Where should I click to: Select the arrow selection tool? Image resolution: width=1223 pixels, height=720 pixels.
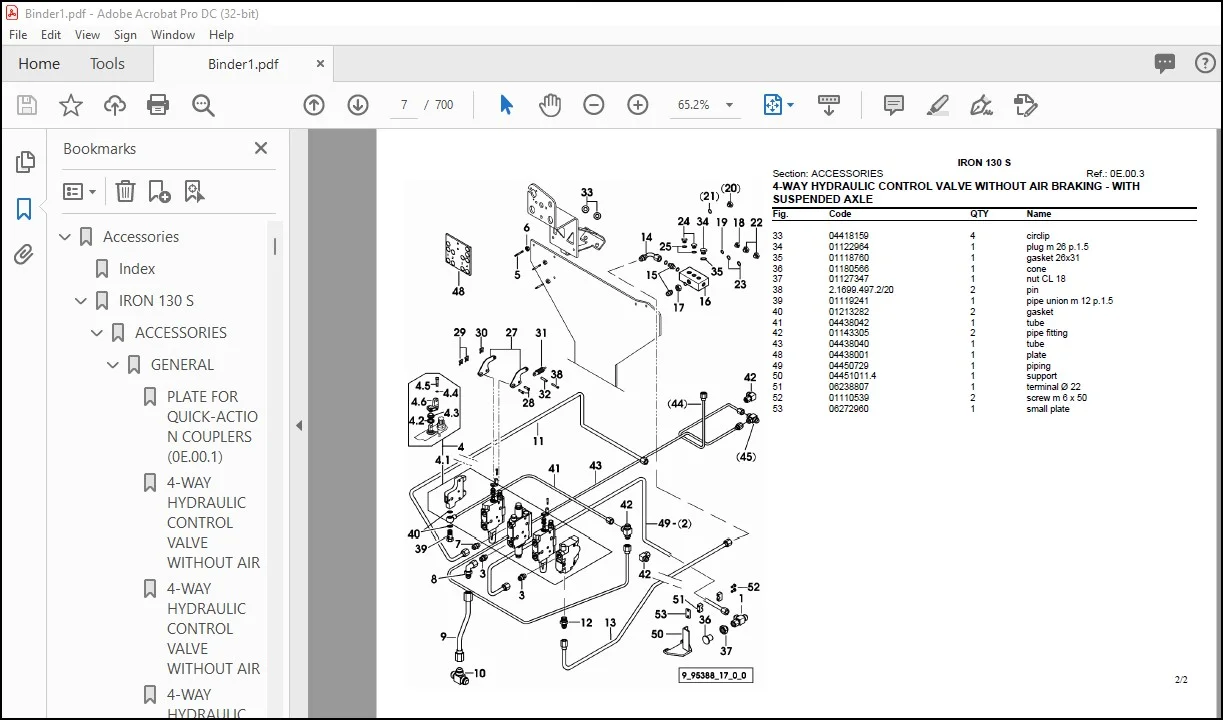pos(506,105)
